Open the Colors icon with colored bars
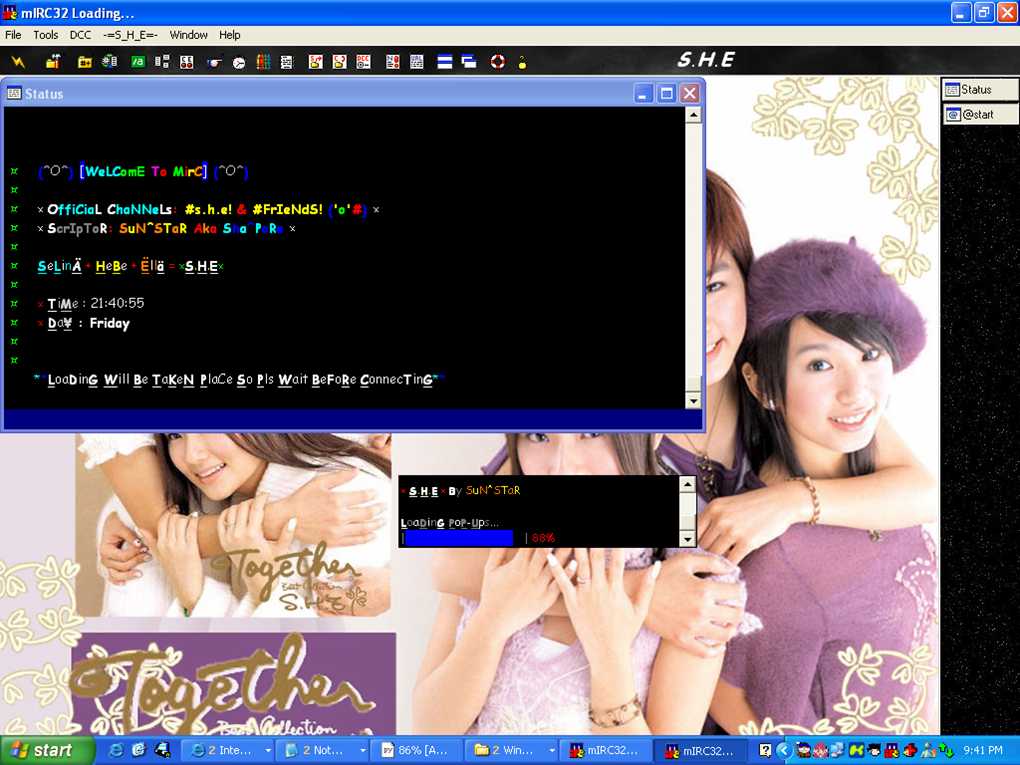The height and width of the screenshot is (765, 1020). click(x=263, y=62)
